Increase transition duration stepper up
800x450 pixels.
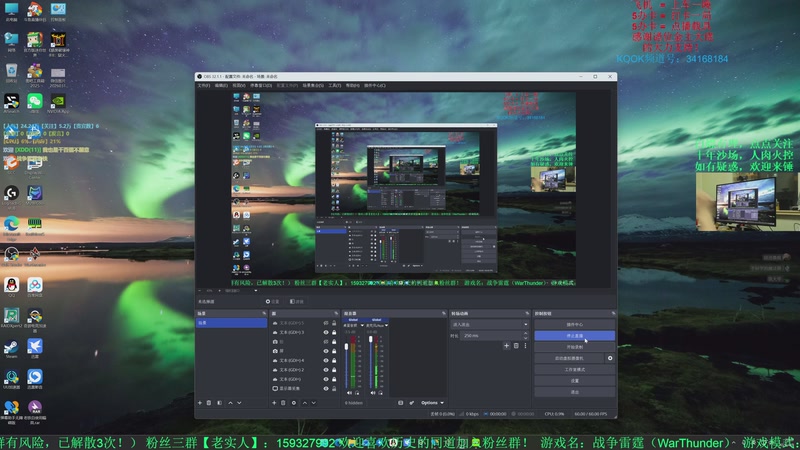(x=526, y=334)
